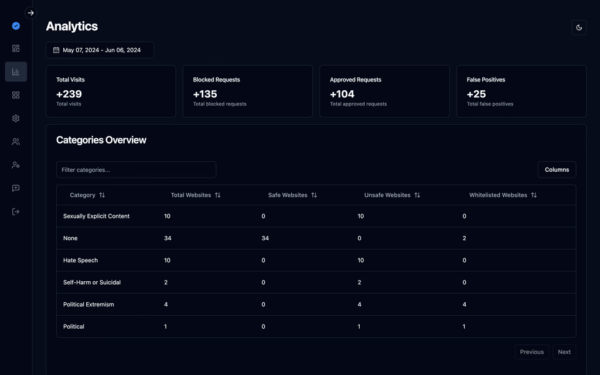Open the May 07 - Jun 06 date range picker
The image size is (600, 375).
coord(100,50)
